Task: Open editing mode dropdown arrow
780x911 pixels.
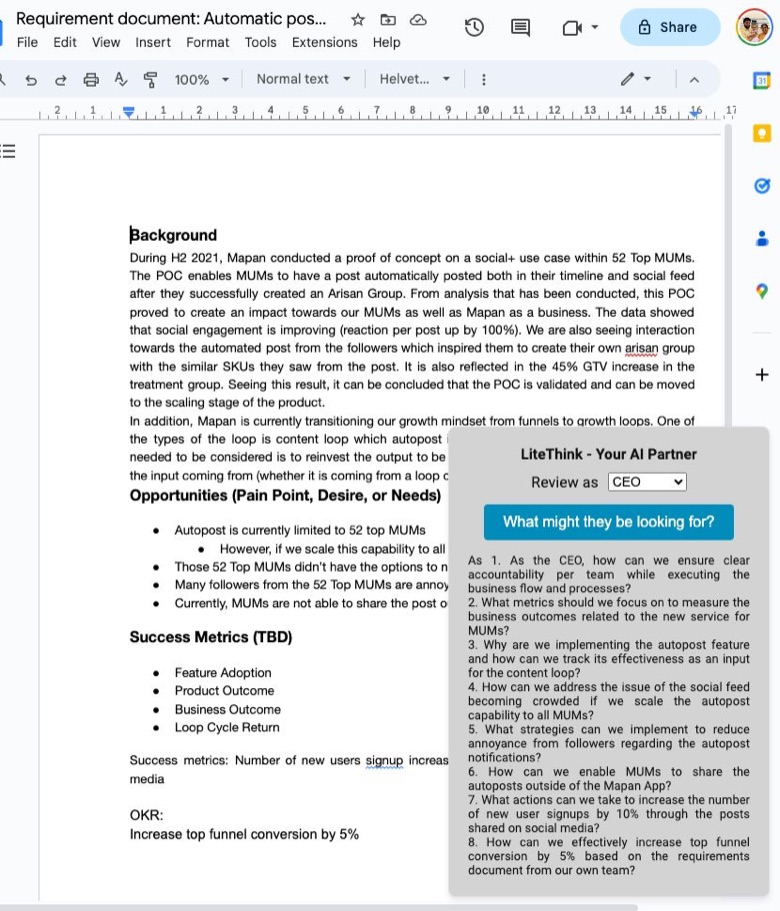Action: (648, 79)
